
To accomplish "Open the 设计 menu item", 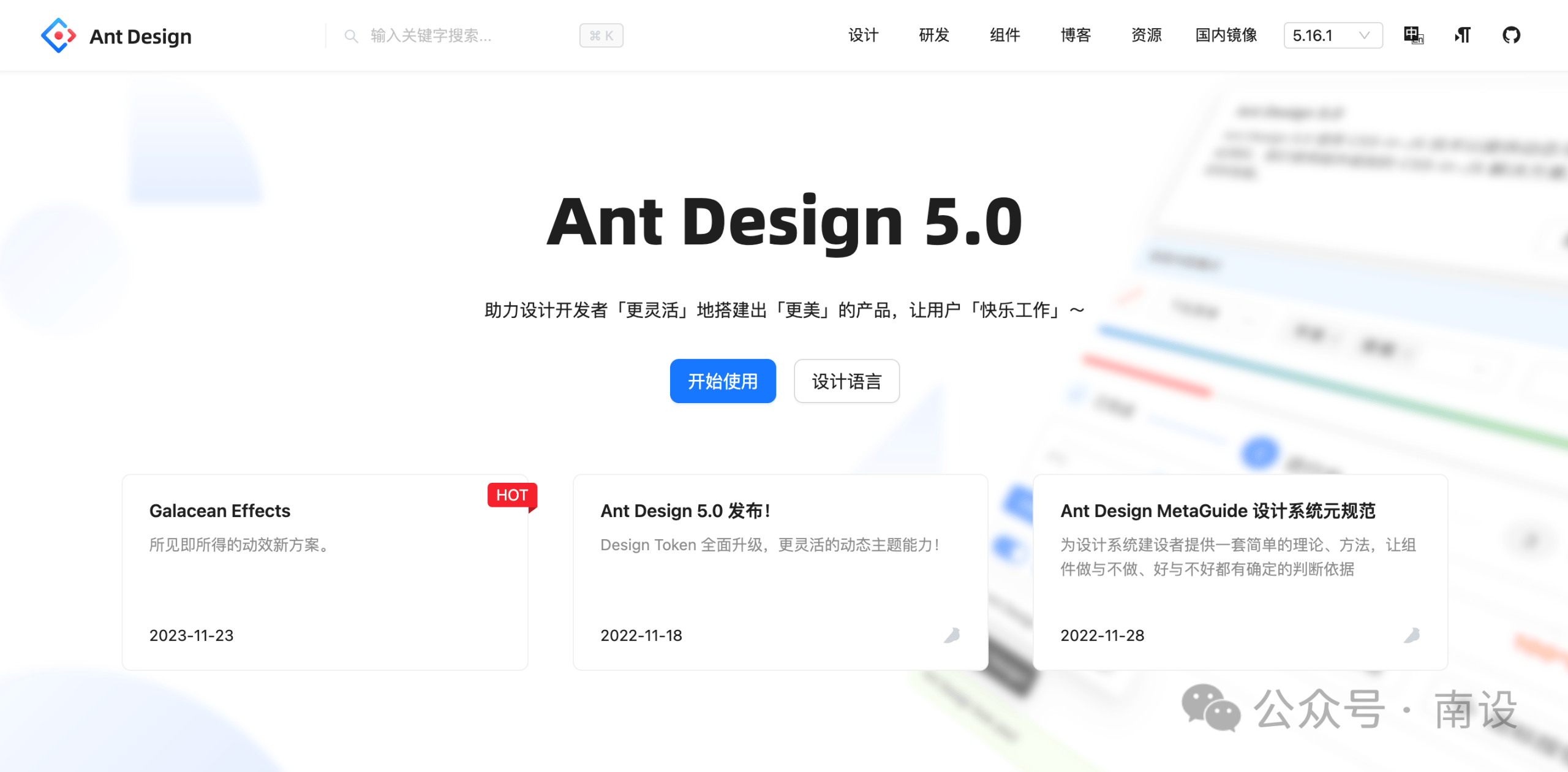I will click(x=864, y=36).
